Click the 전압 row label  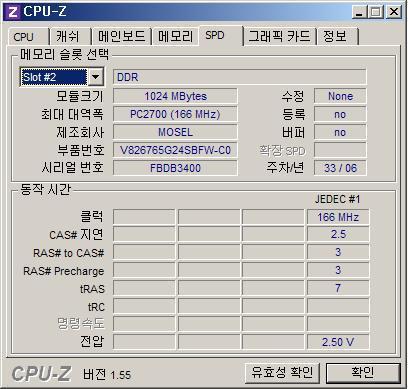tap(92, 341)
